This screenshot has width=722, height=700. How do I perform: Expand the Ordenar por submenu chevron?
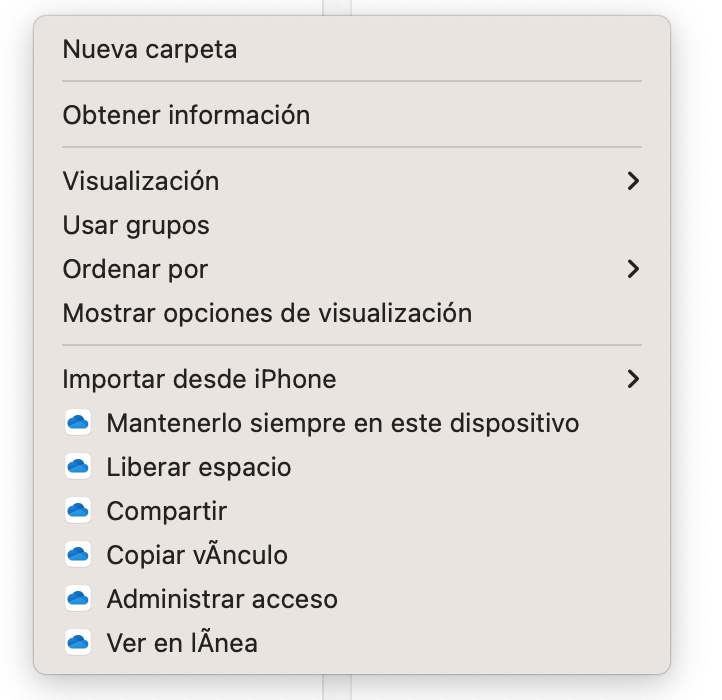(632, 269)
